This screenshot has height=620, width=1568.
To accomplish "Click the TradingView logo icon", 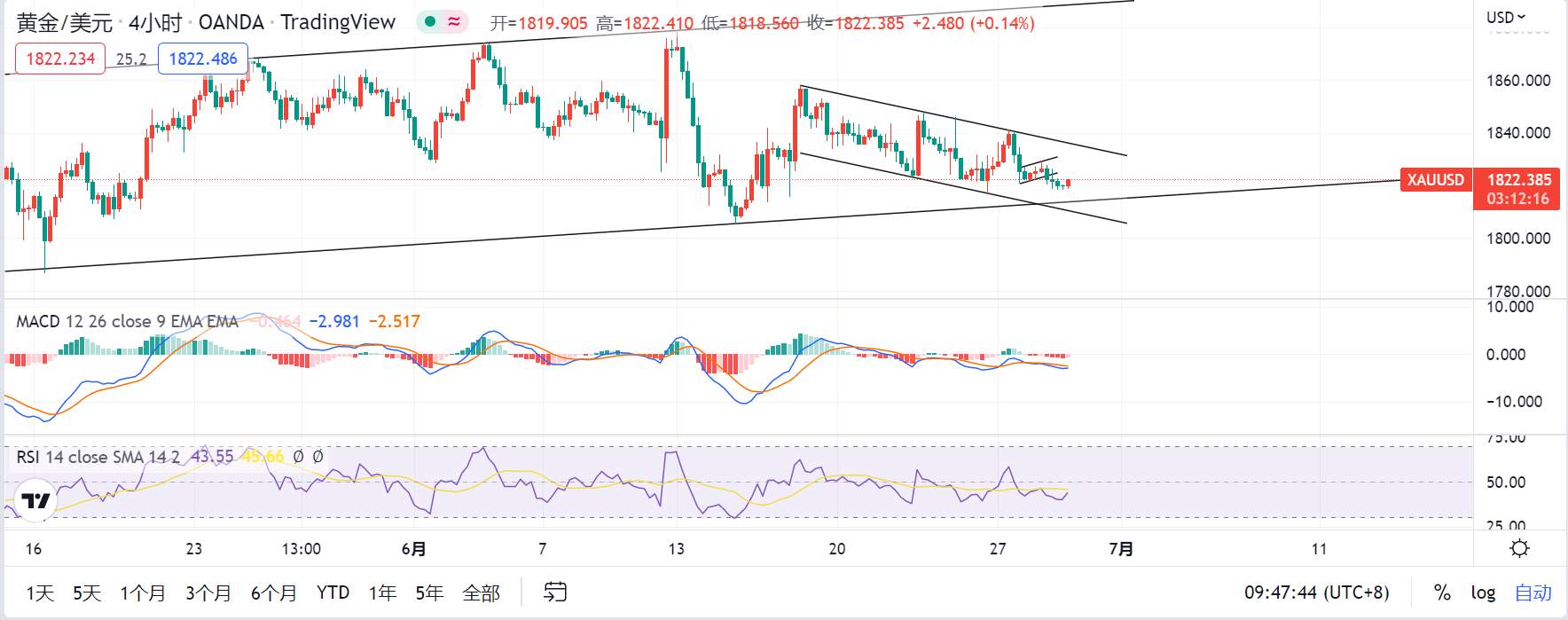I will pos(36,501).
